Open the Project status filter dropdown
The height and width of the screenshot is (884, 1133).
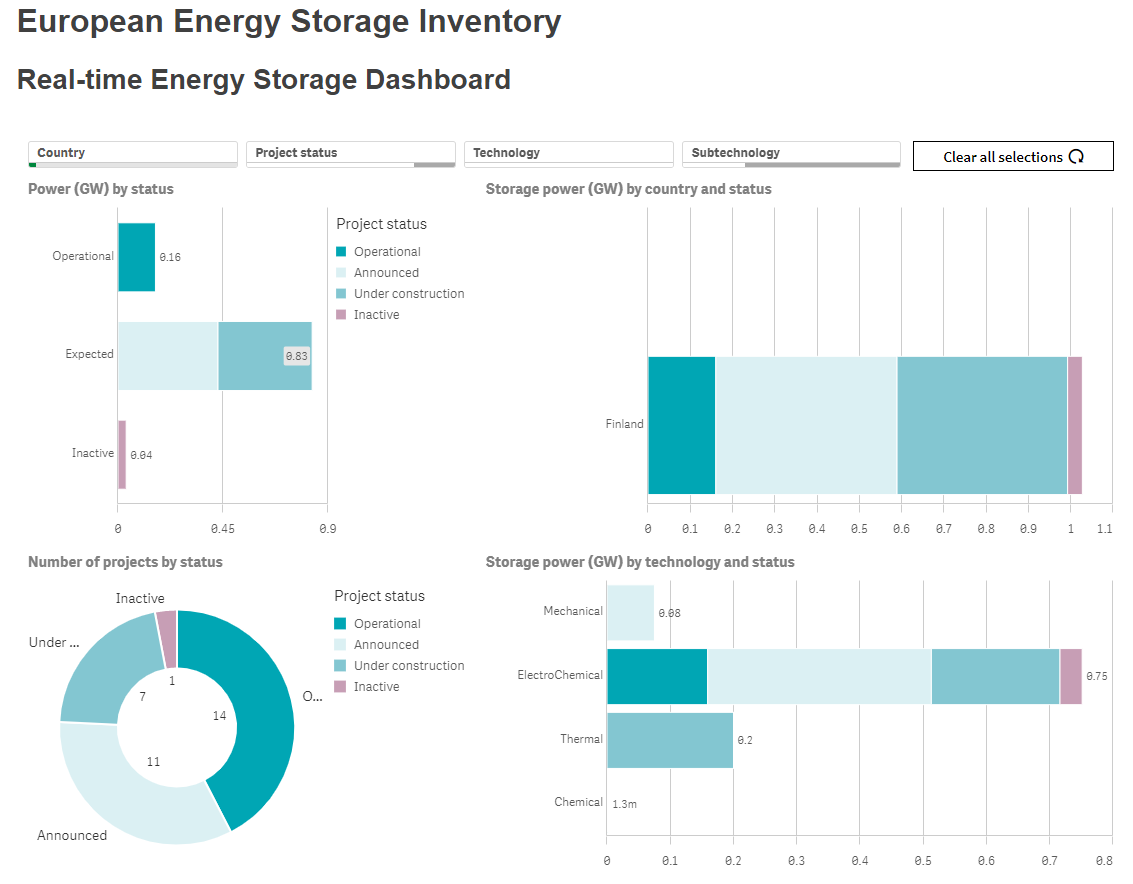(x=350, y=153)
